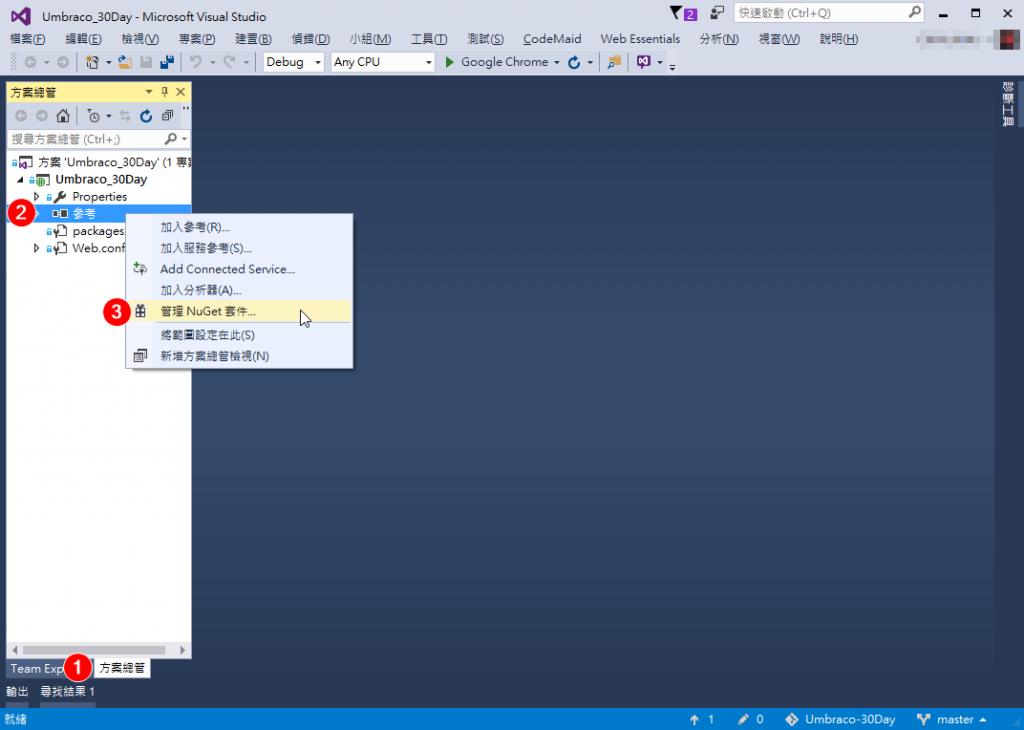Open the 輸出 output tab

18,691
